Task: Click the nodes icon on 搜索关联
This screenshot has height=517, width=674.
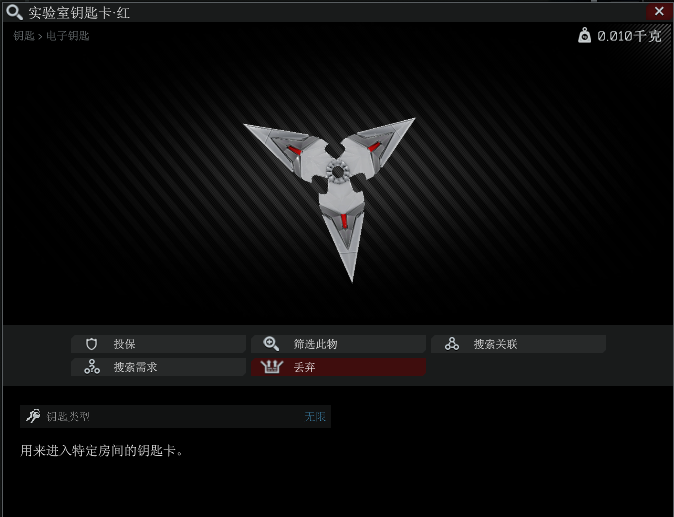Action: [452, 344]
